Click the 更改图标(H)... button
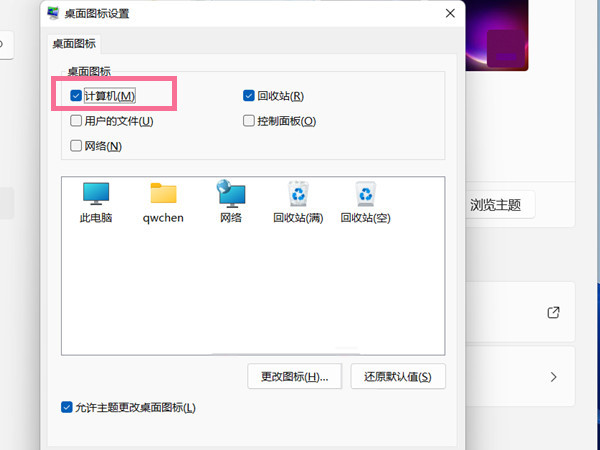This screenshot has width=600, height=450. 294,376
